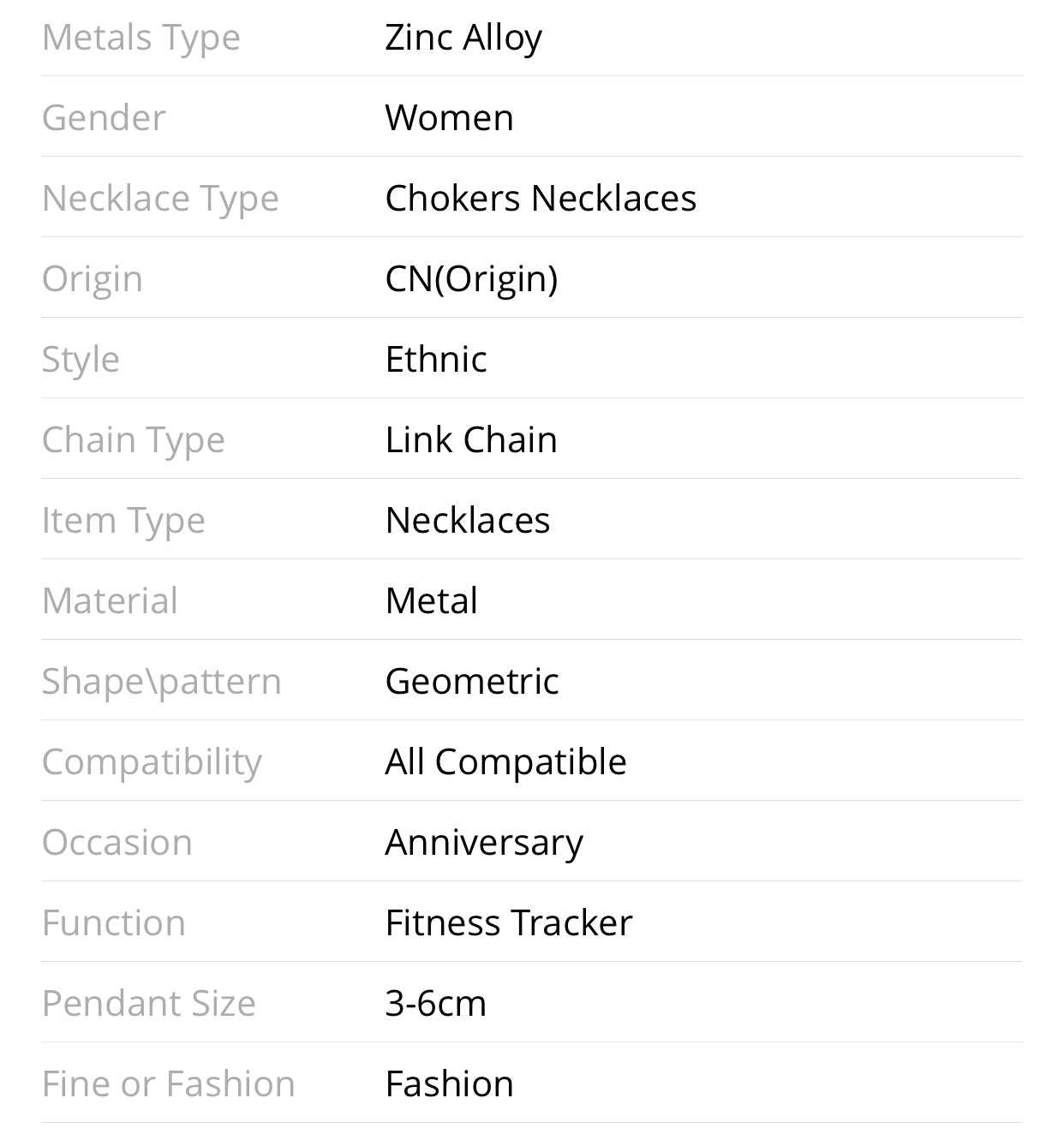
Task: Select the Metal material value
Action: click(432, 601)
